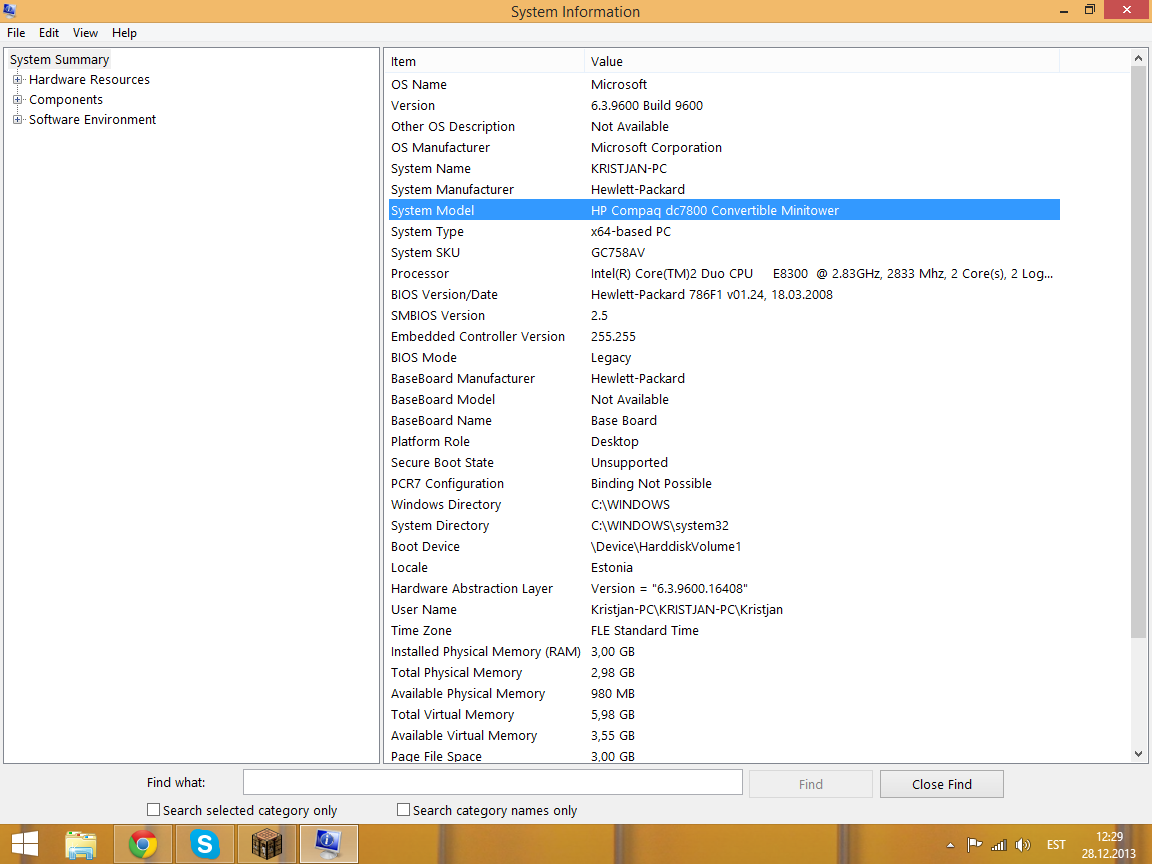This screenshot has width=1152, height=864.
Task: Enable Search selected category only checkbox
Action: pos(154,810)
